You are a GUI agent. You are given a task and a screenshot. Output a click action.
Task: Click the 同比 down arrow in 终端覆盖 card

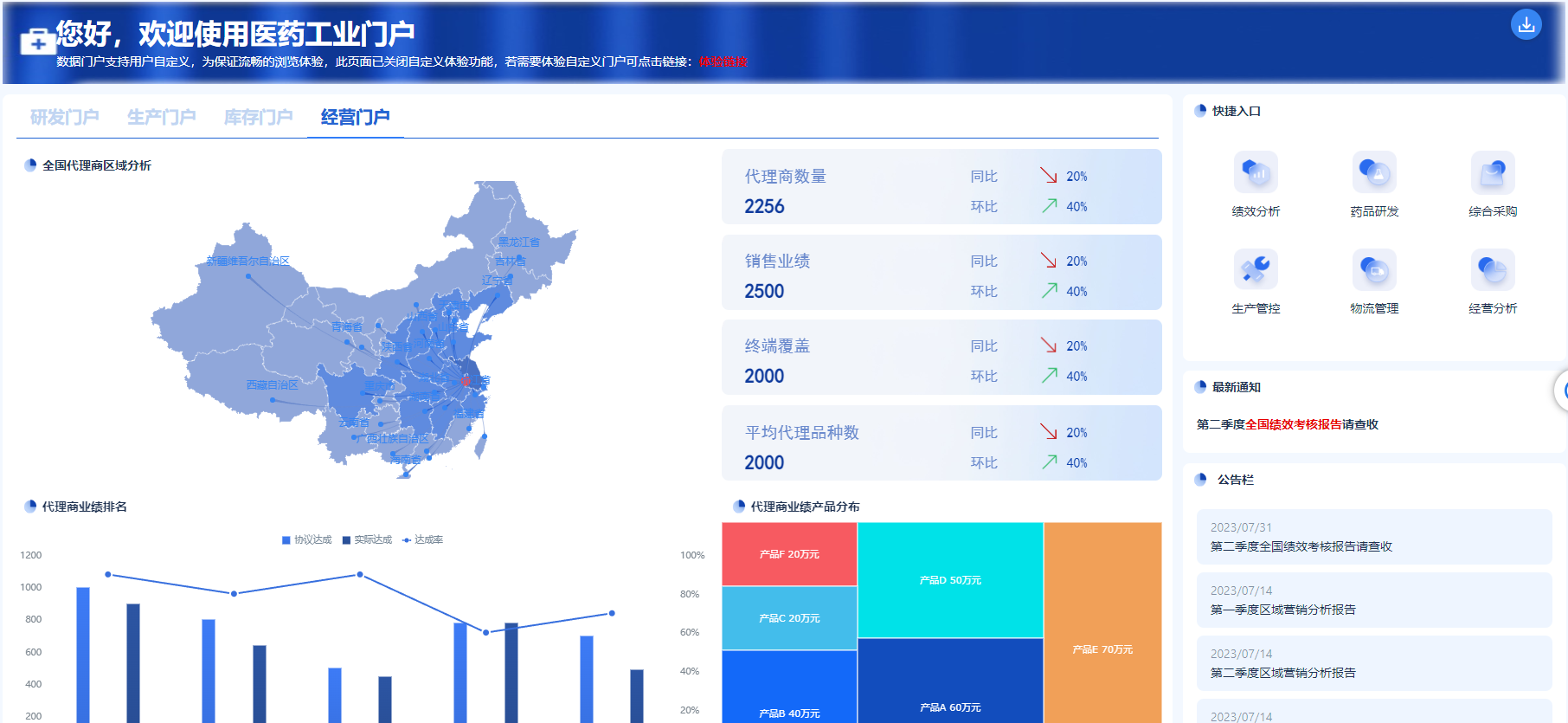[x=1049, y=345]
